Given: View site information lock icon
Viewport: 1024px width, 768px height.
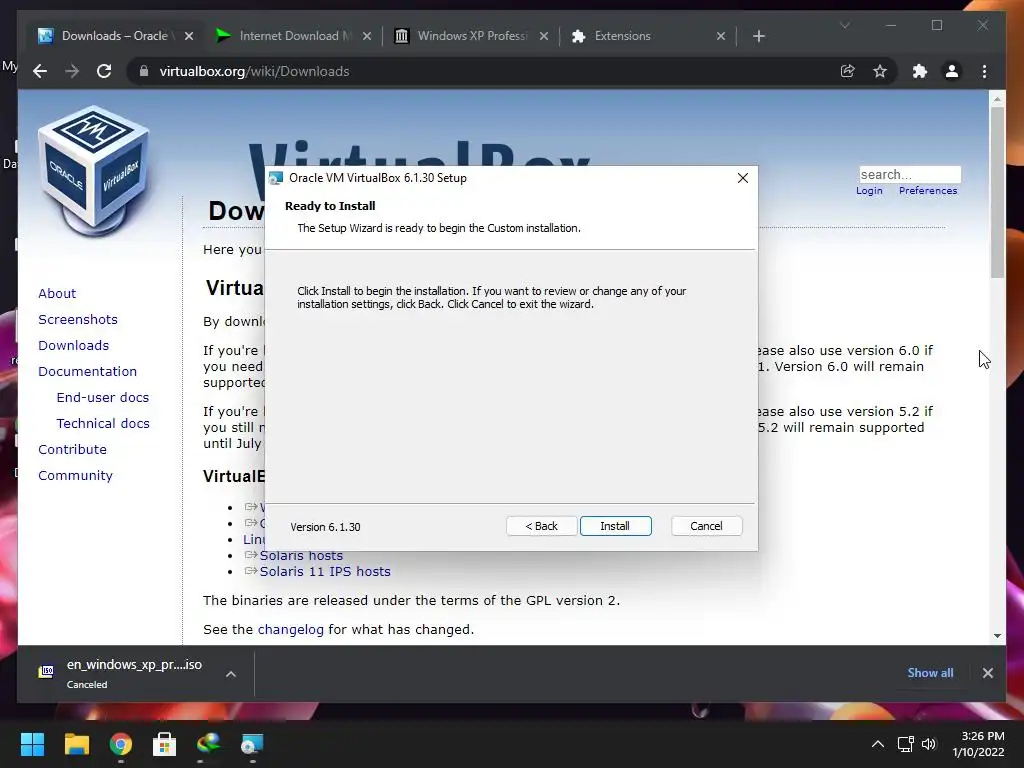Looking at the screenshot, I should 144,71.
